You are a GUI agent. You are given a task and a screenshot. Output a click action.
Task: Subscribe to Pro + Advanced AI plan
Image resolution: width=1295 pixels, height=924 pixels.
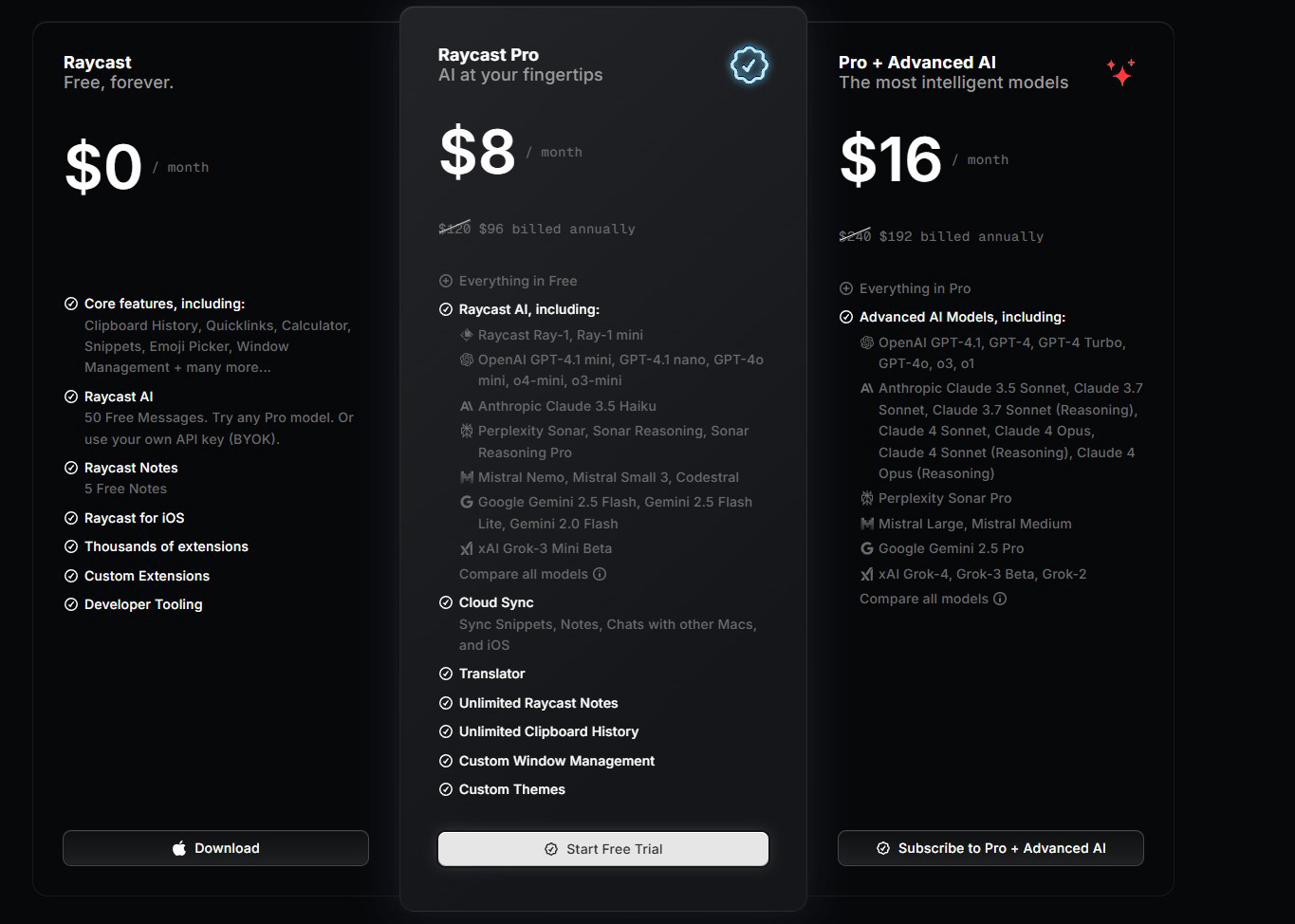coord(990,848)
